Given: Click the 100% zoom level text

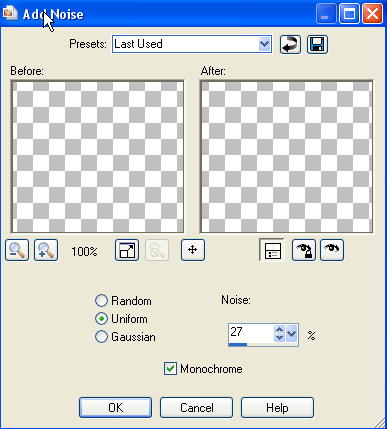Looking at the screenshot, I should click(x=84, y=251).
